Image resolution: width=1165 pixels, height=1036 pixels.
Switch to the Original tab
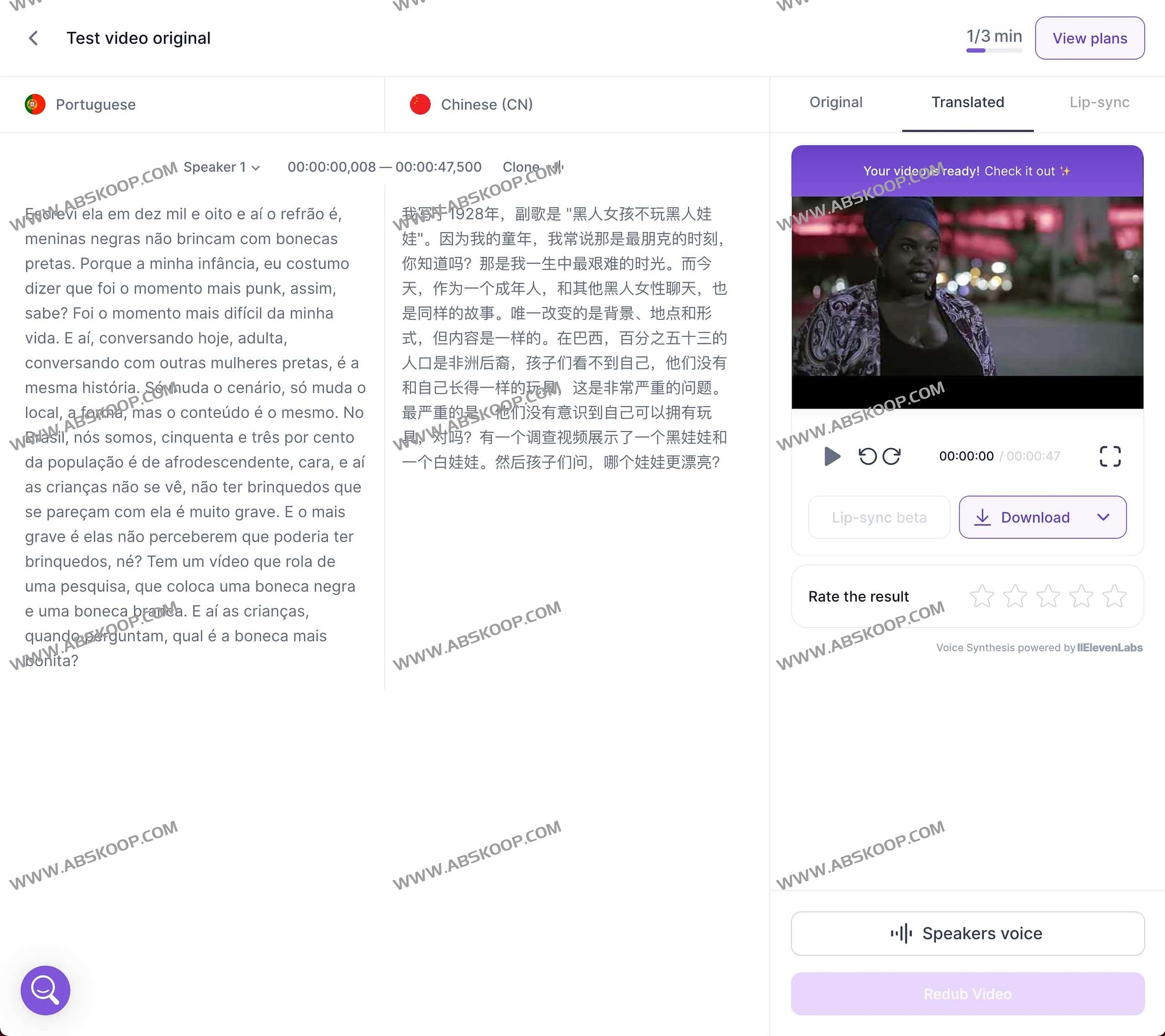pyautogui.click(x=836, y=102)
